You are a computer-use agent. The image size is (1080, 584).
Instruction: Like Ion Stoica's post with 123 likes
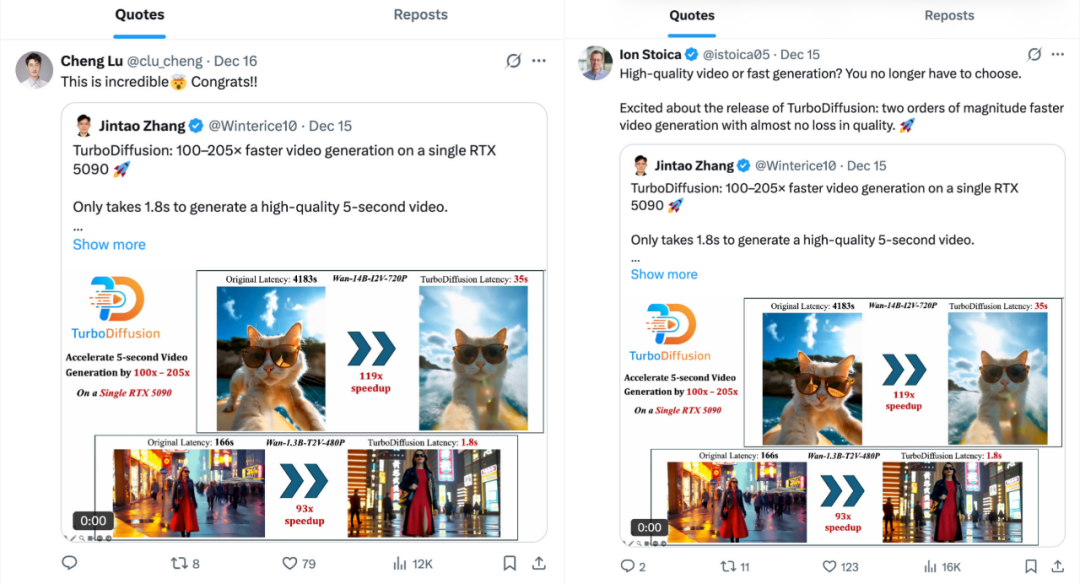point(840,566)
